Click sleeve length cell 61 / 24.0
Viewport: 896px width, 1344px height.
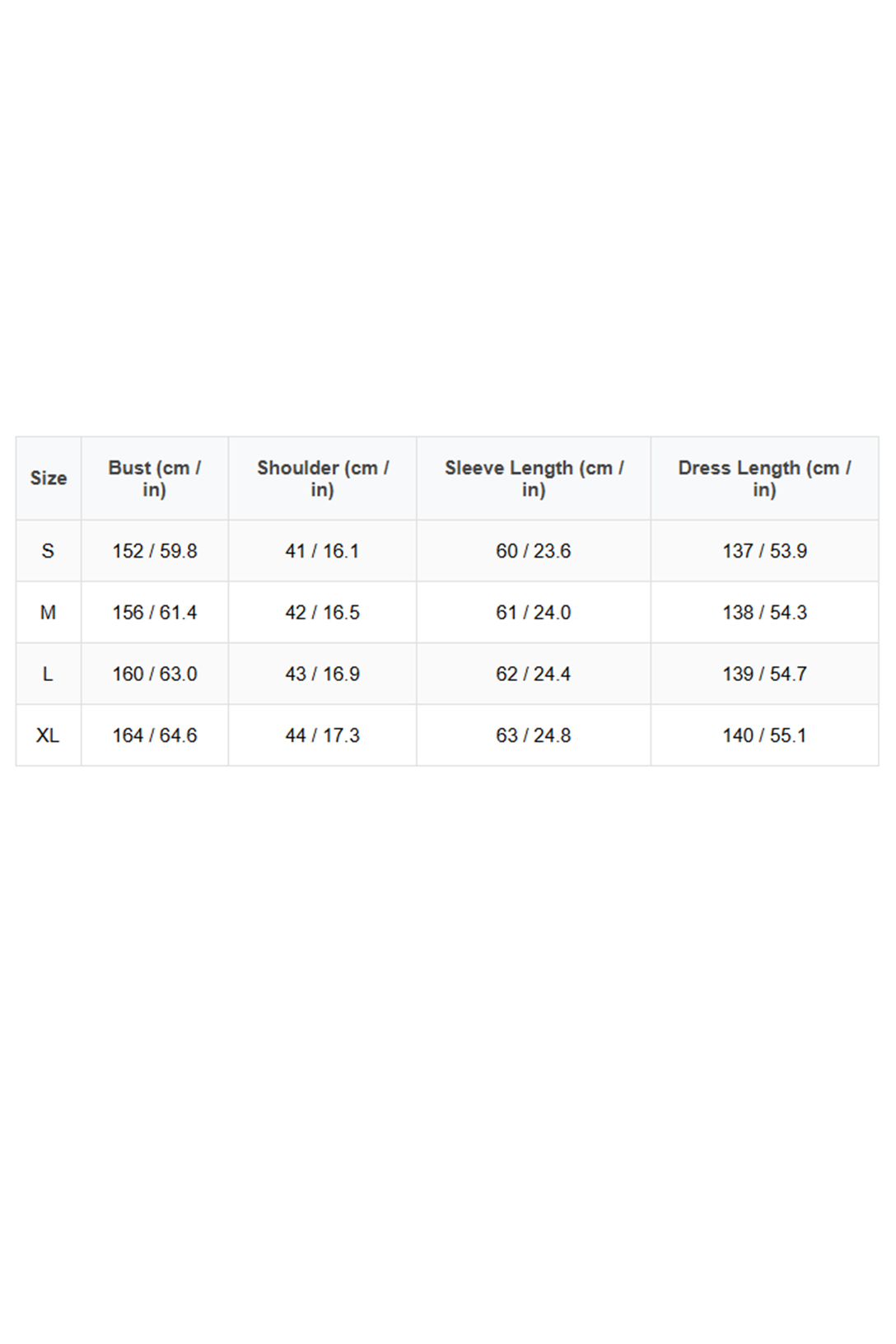pos(534,613)
